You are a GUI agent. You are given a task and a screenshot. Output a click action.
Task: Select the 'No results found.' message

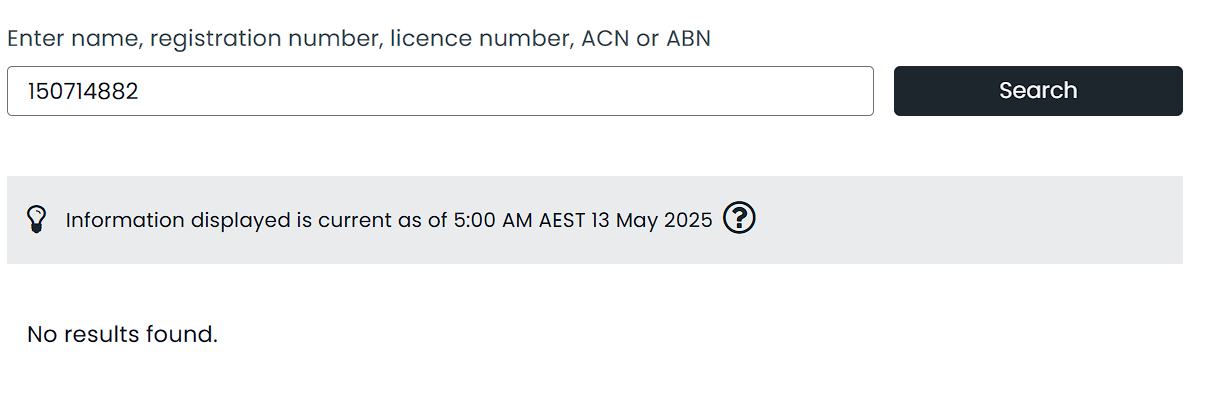(x=122, y=334)
